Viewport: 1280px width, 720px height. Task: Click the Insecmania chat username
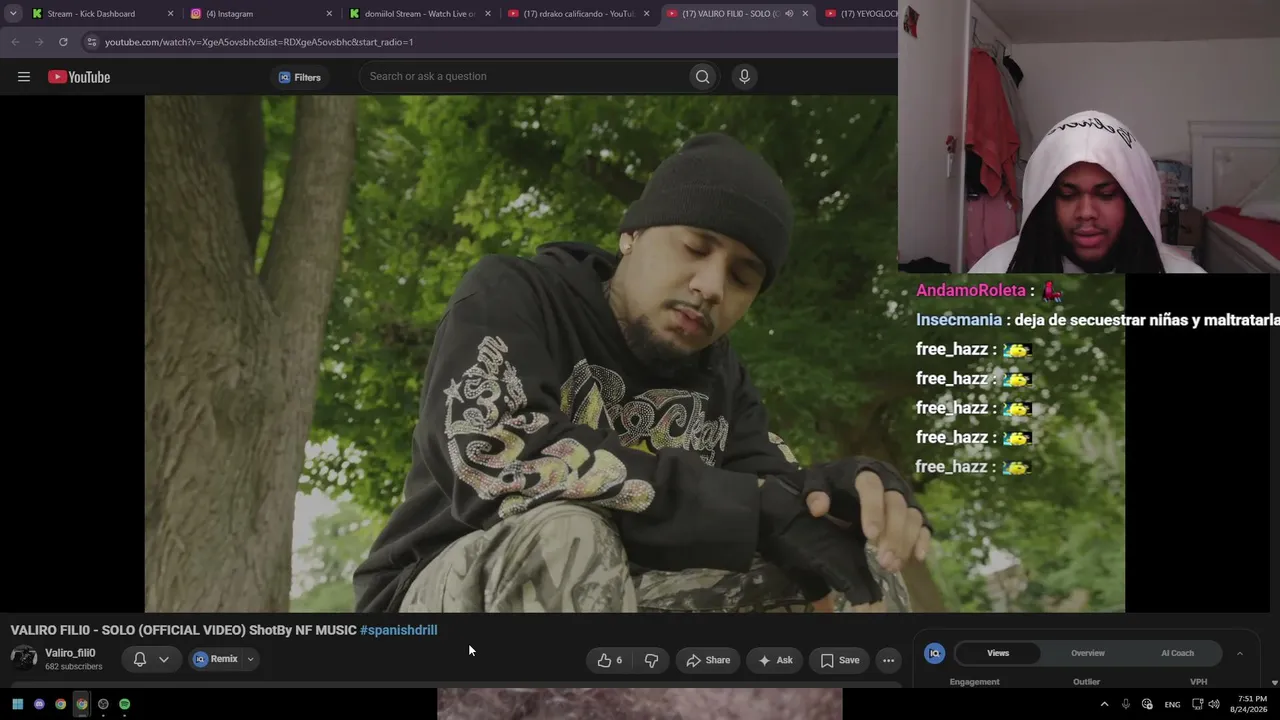(x=959, y=320)
